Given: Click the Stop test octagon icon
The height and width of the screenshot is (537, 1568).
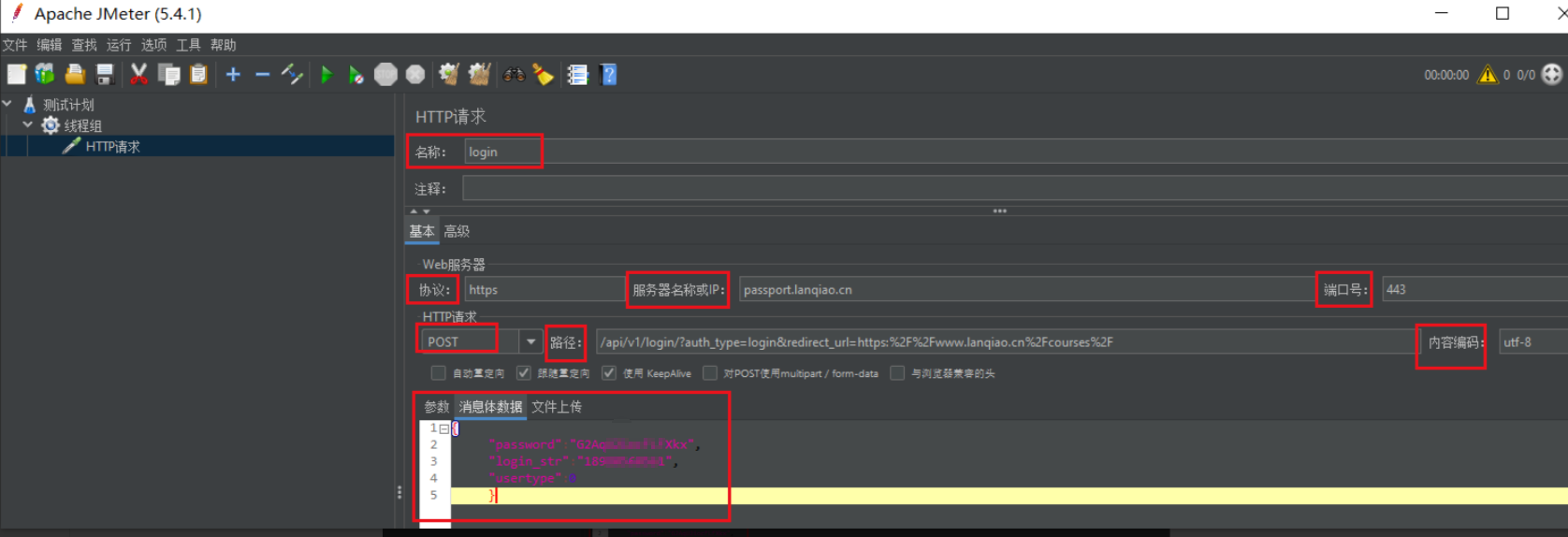Looking at the screenshot, I should click(x=385, y=75).
